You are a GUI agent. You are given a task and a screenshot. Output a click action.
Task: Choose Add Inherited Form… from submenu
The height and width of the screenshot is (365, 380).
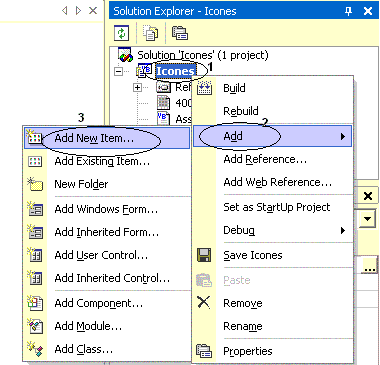click(107, 232)
